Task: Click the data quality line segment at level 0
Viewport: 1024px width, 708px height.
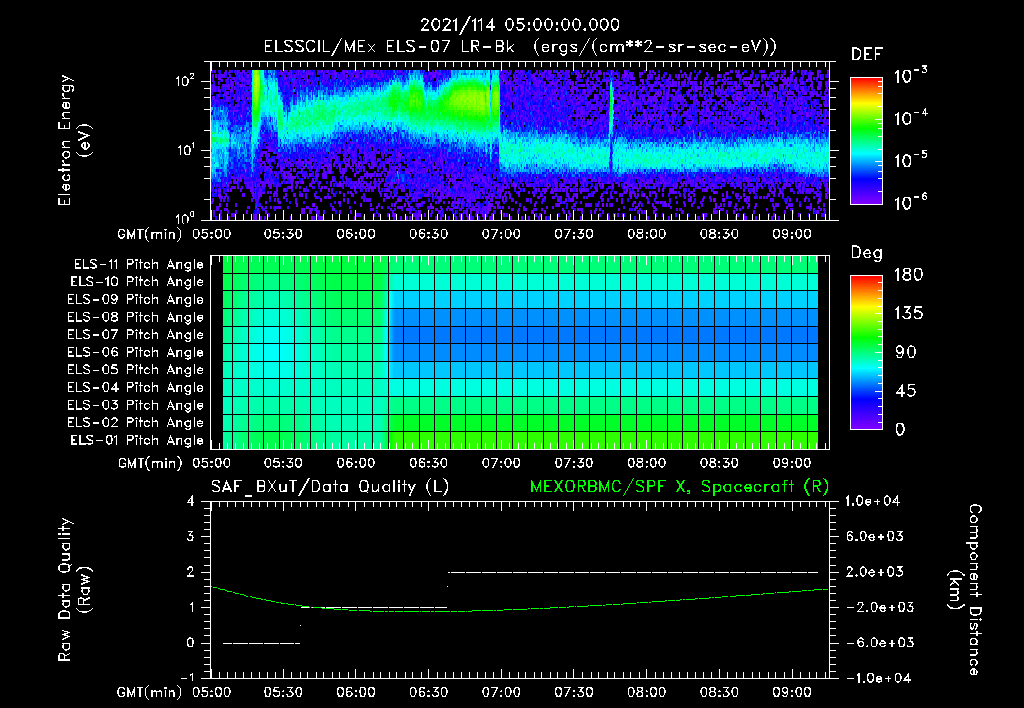Action: coord(261,643)
